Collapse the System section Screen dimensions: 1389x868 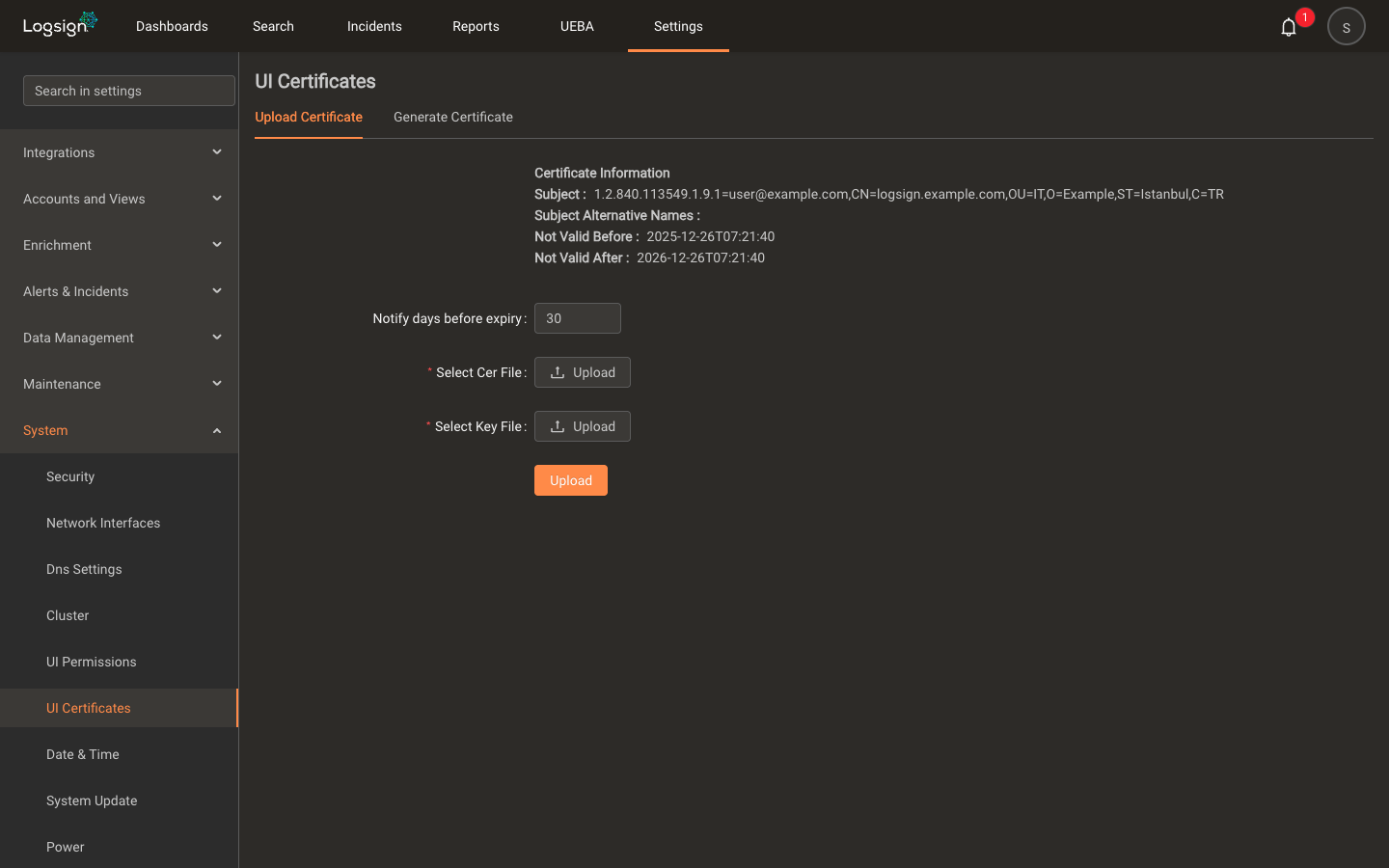pyautogui.click(x=120, y=430)
